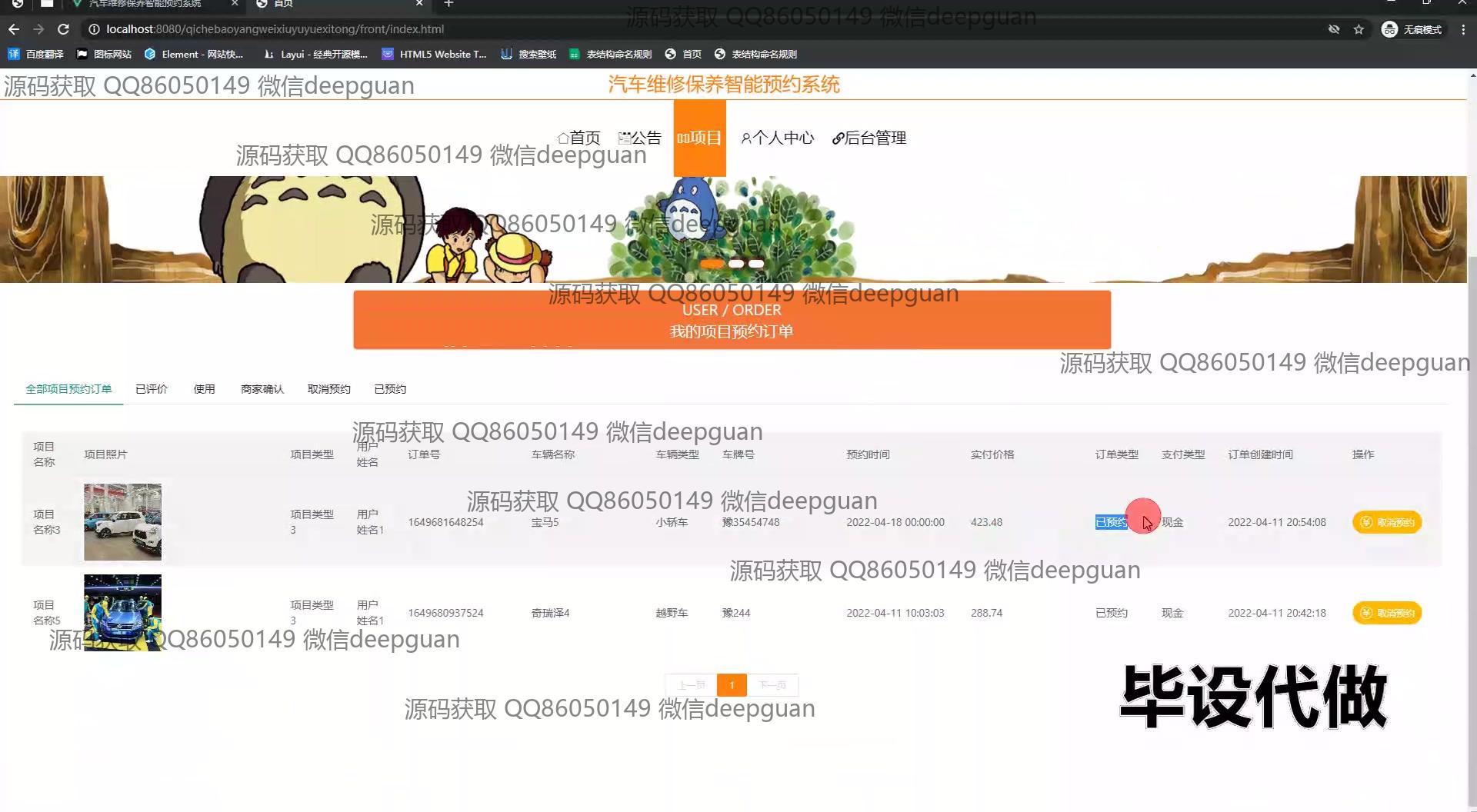The image size is (1477, 812).
Task: Reload the current page
Action: point(64,29)
